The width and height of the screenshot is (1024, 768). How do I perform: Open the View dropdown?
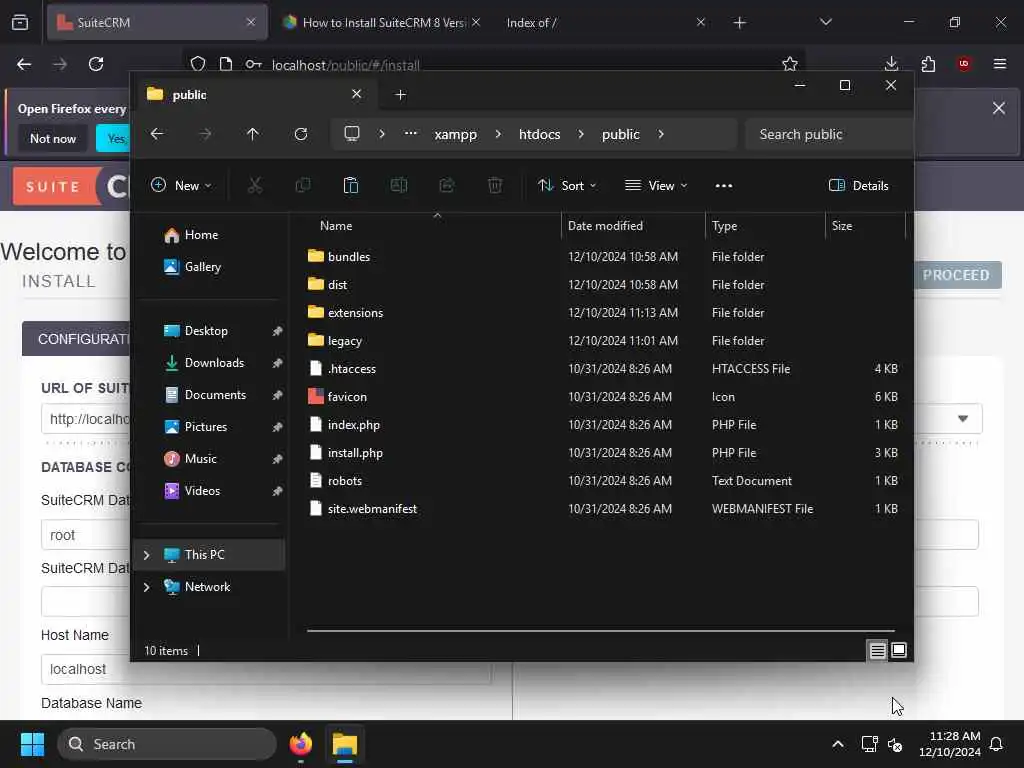pos(656,185)
